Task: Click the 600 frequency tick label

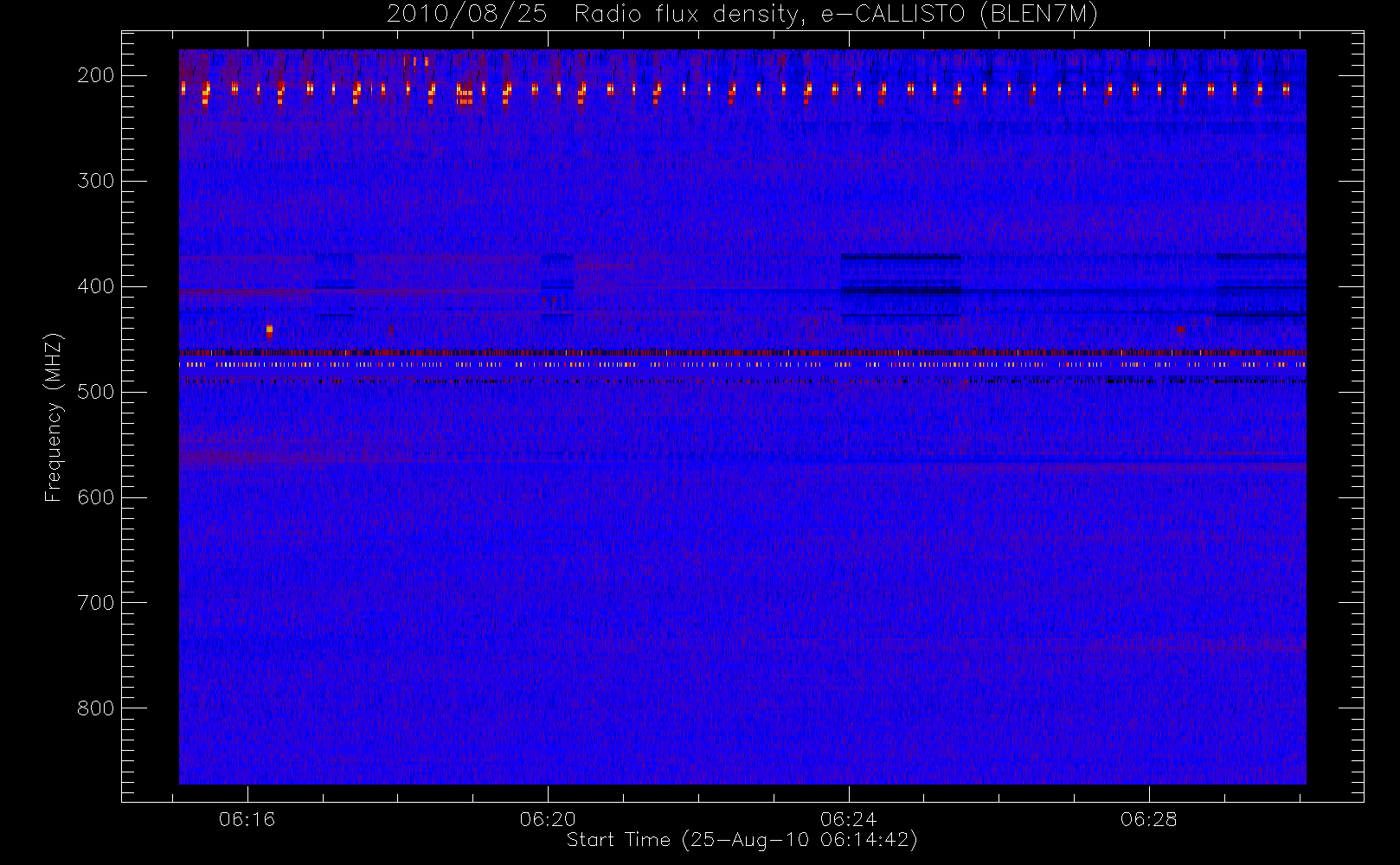Action: (x=96, y=497)
